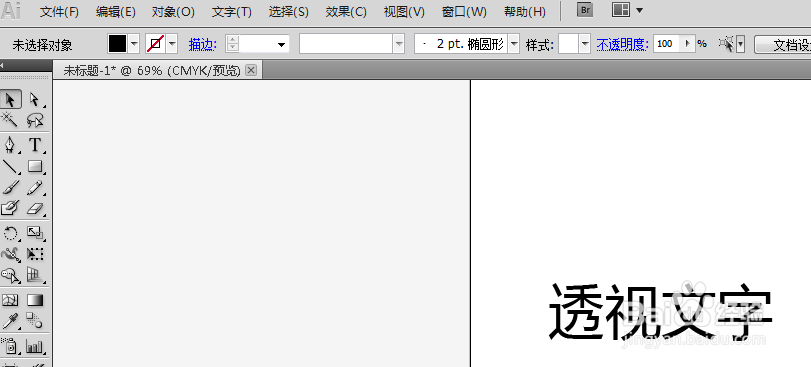Click the 文档设置 button
Screen dimensions: 811x367
[x=783, y=45]
